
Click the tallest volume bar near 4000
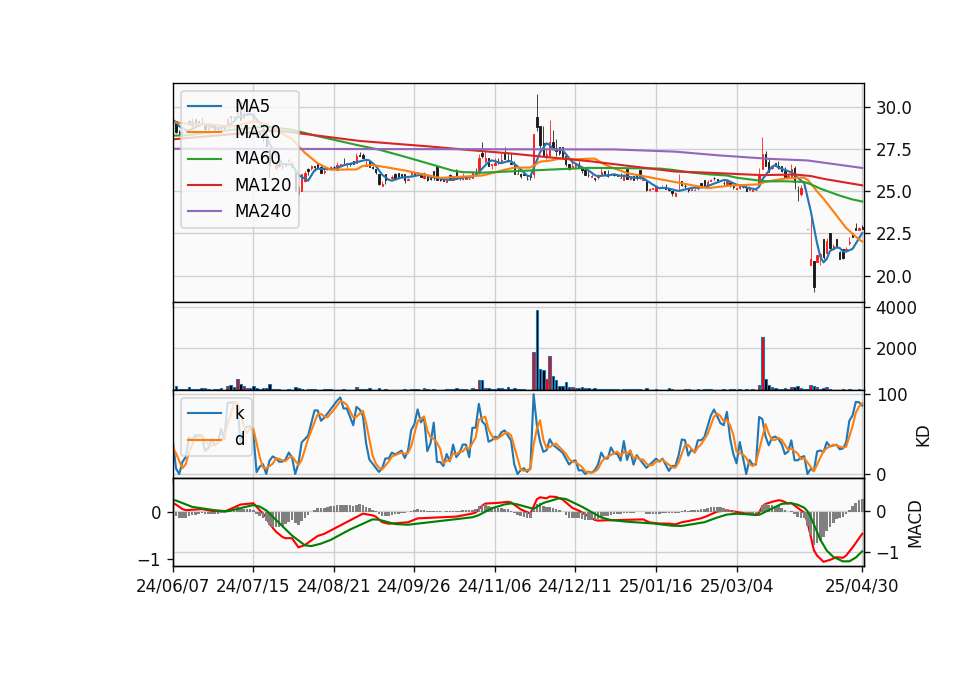(x=538, y=350)
